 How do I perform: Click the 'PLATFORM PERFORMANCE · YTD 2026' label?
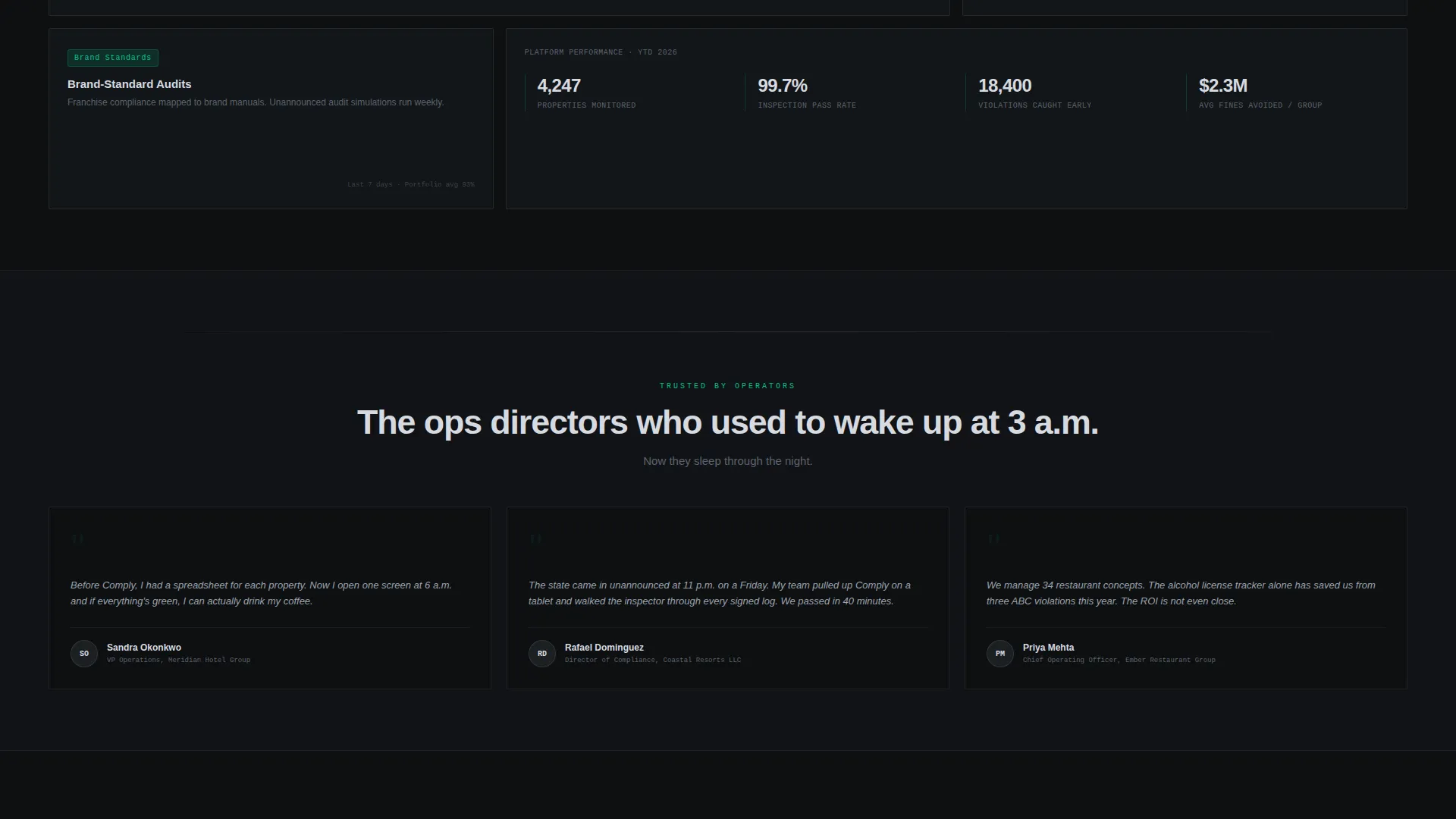(x=601, y=52)
